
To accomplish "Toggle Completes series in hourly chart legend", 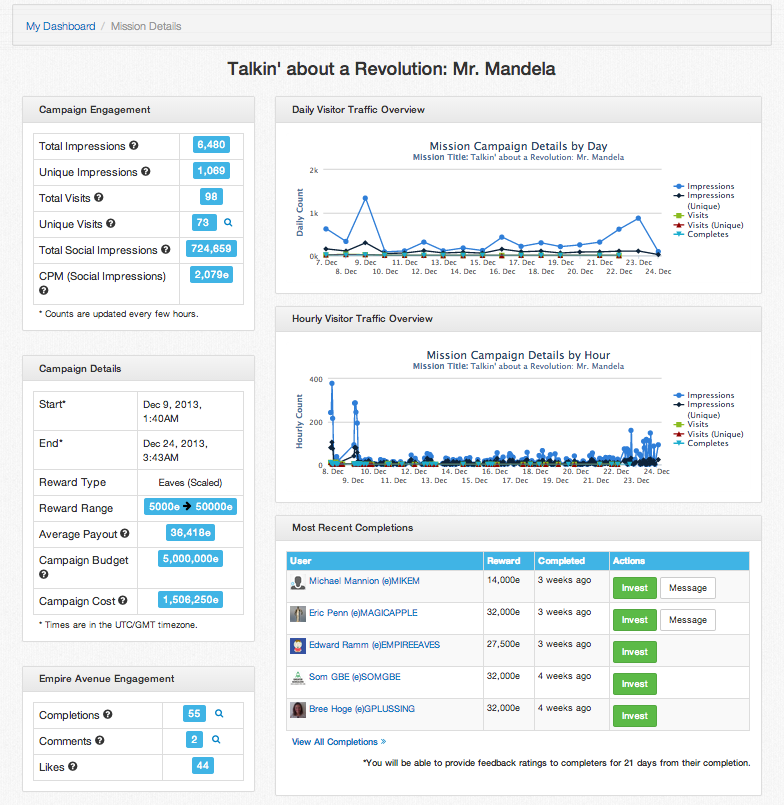I will [707, 443].
